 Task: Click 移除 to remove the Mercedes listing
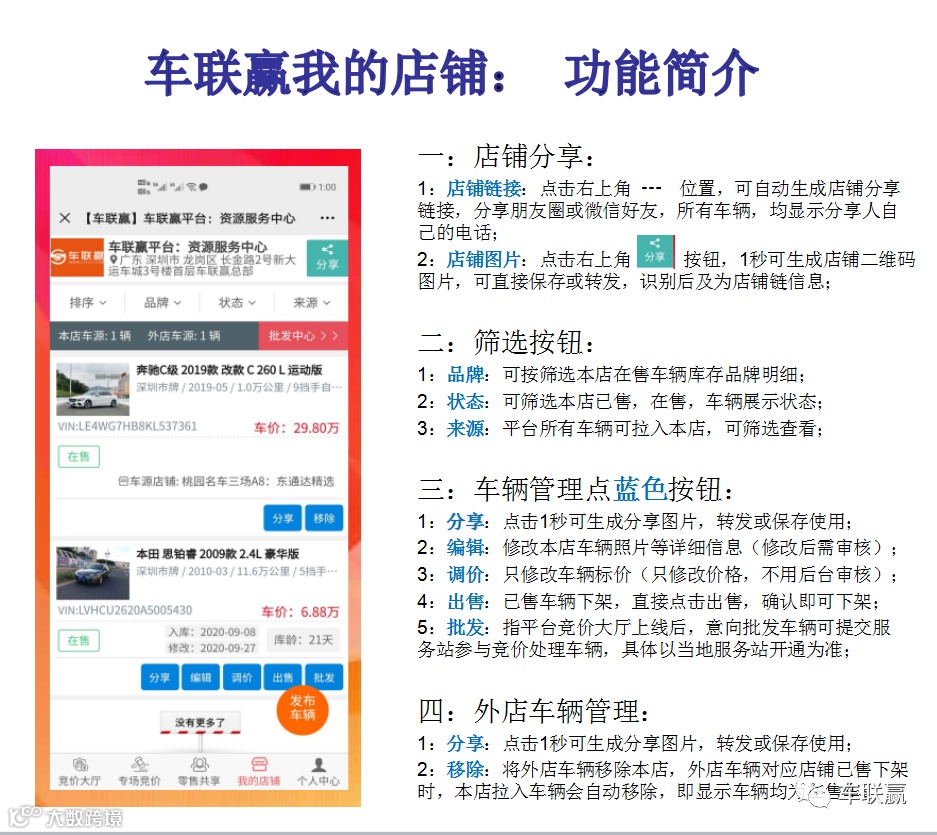(x=324, y=518)
